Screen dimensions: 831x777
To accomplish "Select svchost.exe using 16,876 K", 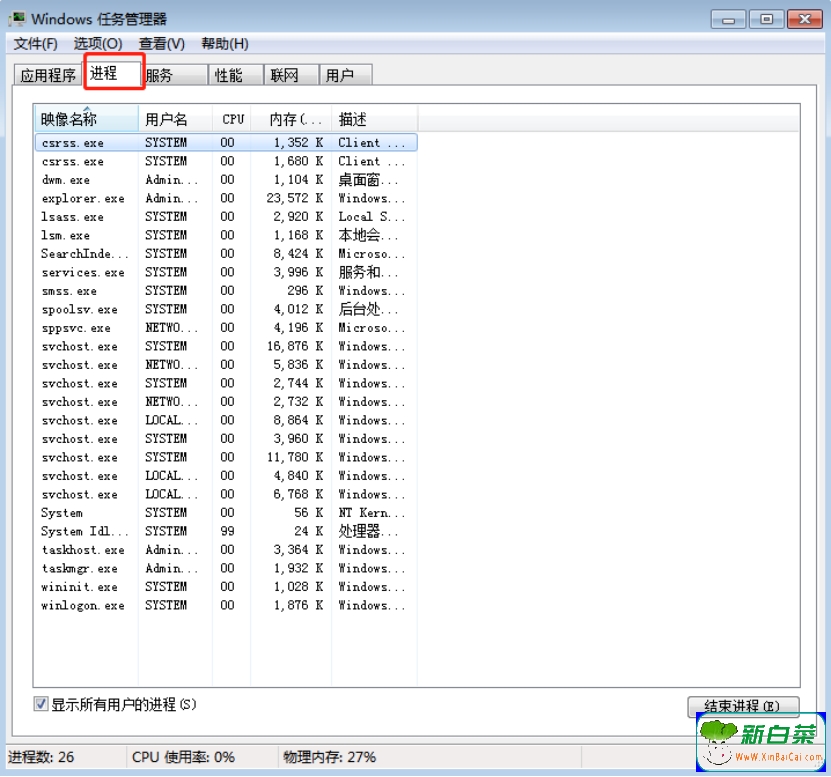I will [x=226, y=346].
